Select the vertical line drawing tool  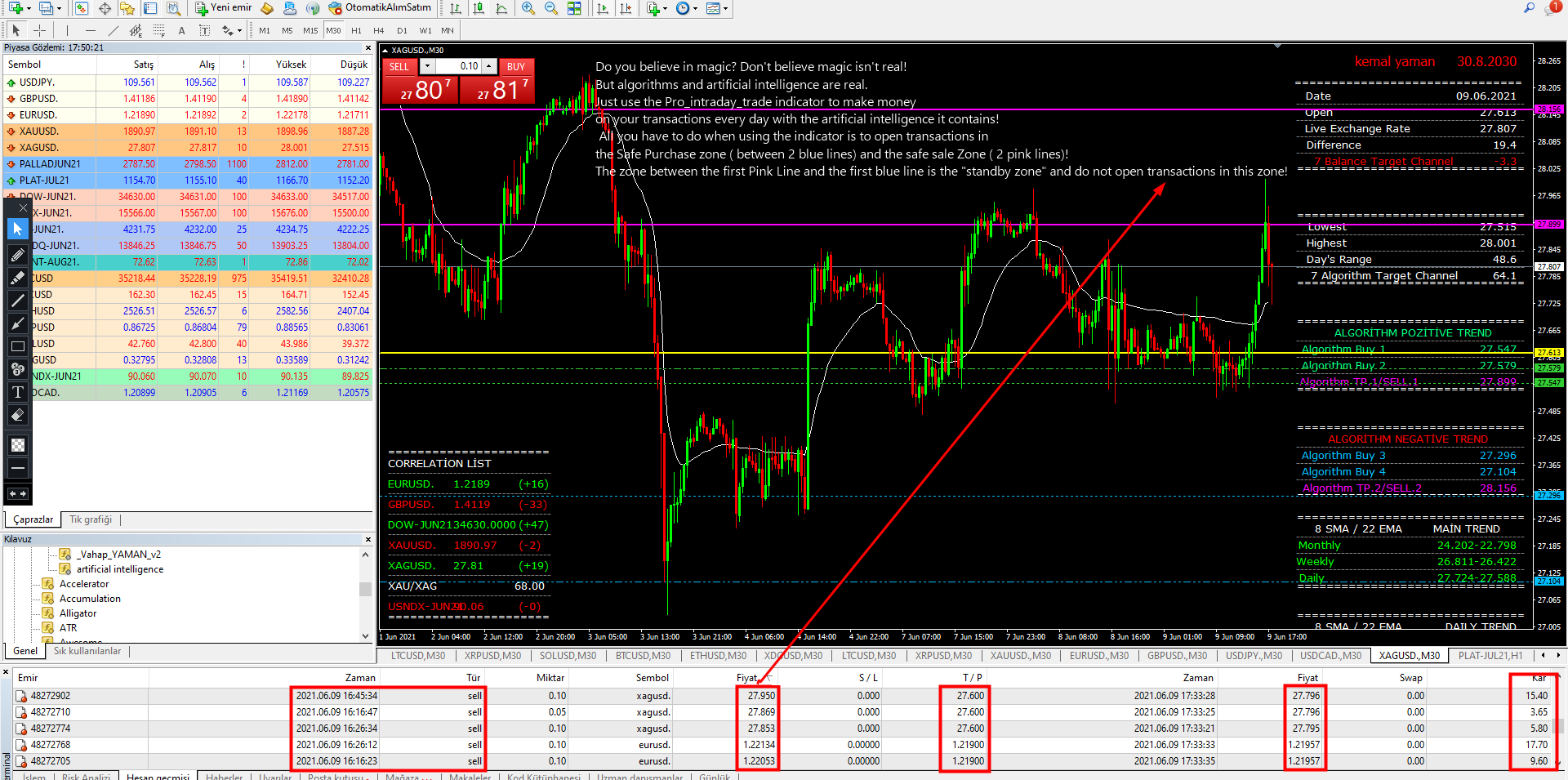click(66, 30)
